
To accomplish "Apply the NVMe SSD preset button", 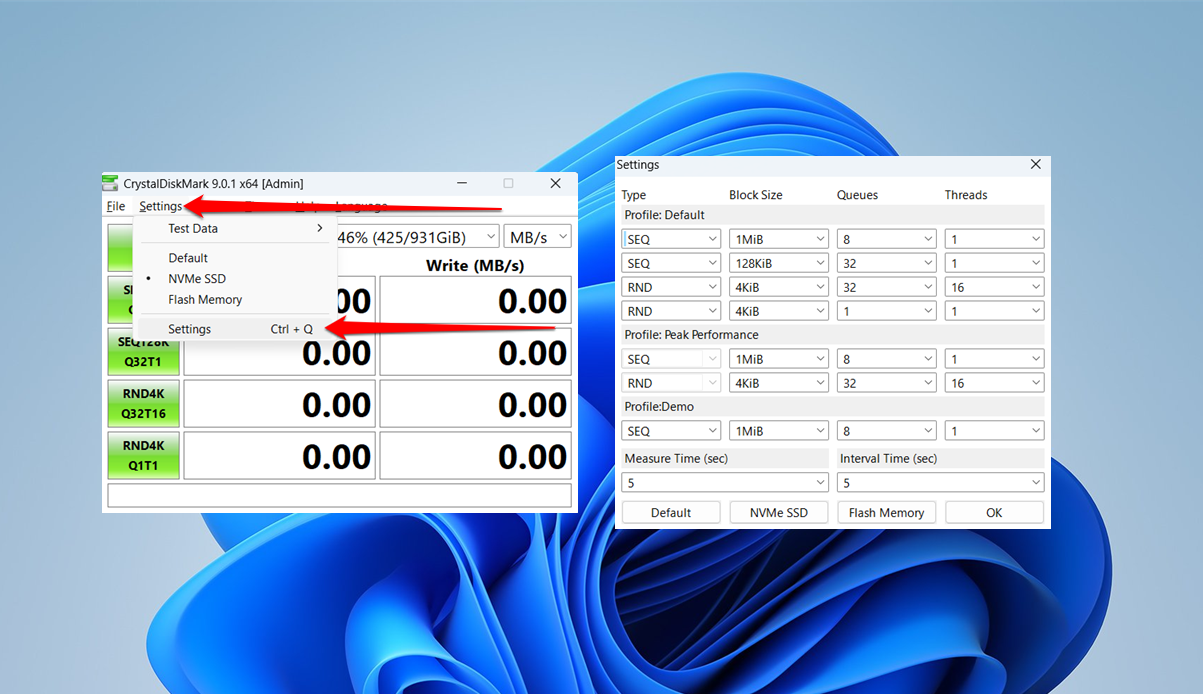I will 778,512.
